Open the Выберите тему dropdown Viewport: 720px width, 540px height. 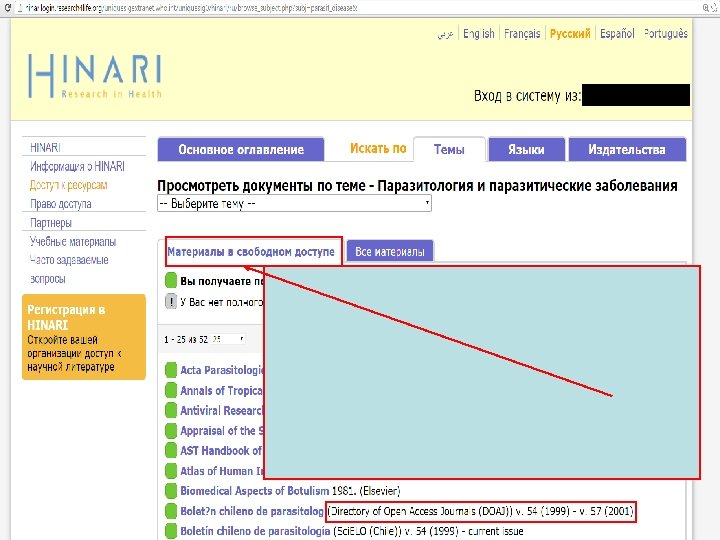coord(294,203)
